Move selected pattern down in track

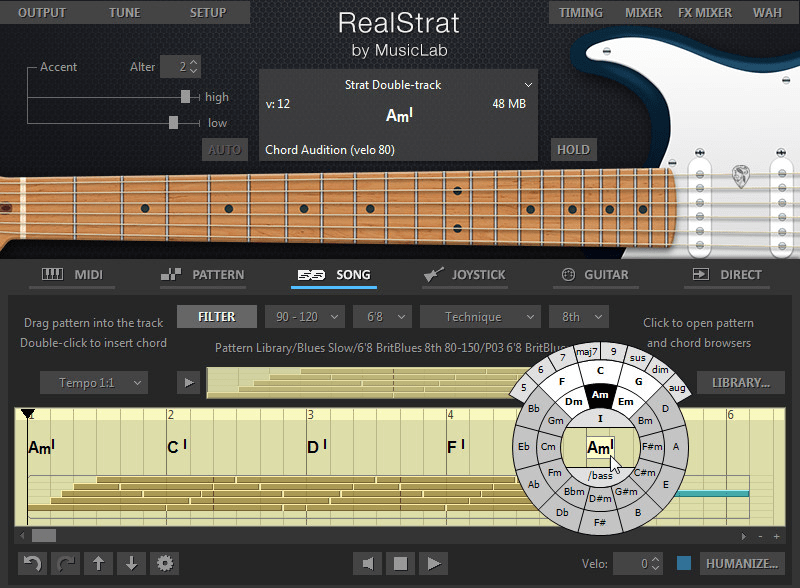[131, 563]
